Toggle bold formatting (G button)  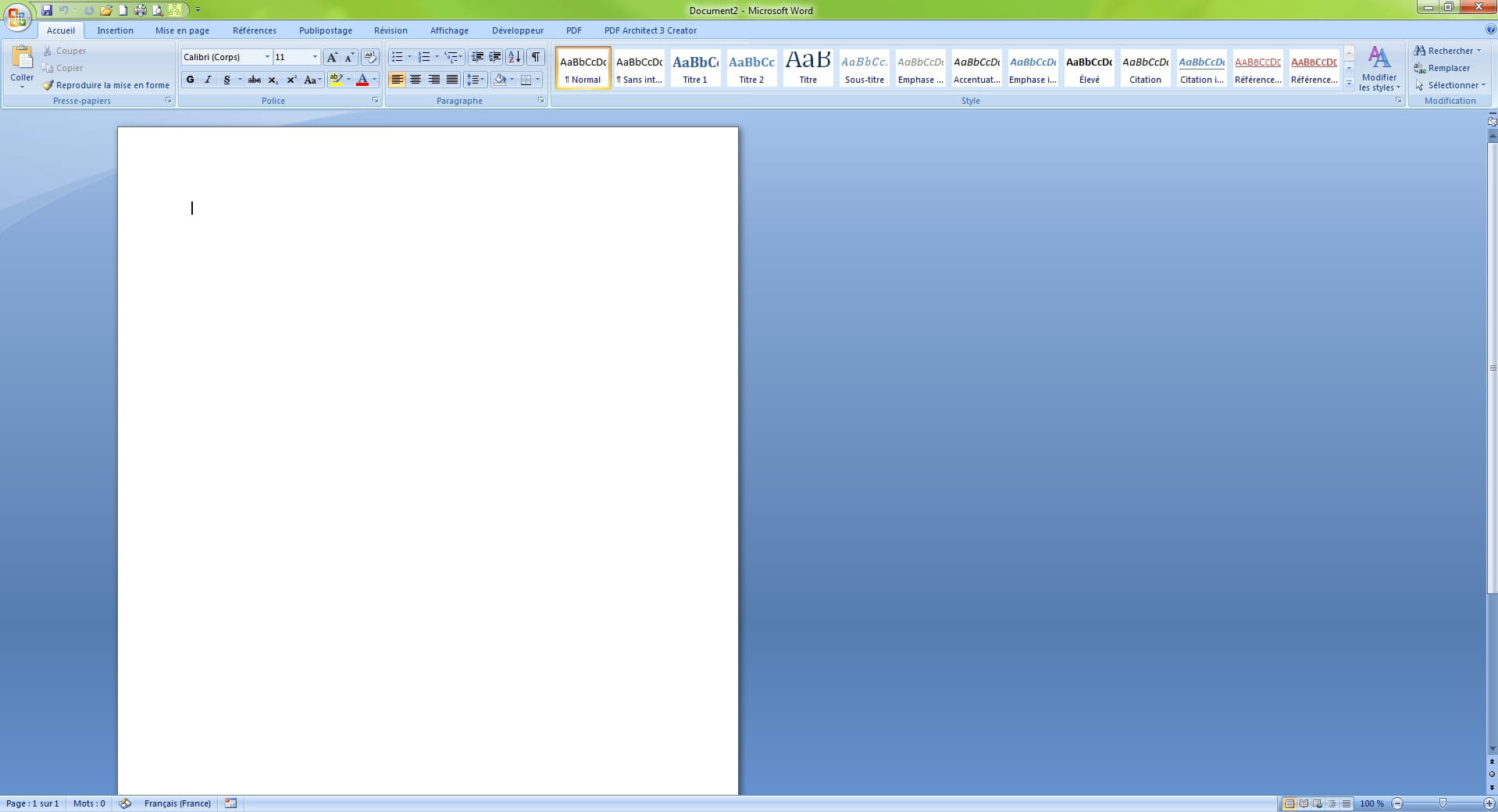190,80
